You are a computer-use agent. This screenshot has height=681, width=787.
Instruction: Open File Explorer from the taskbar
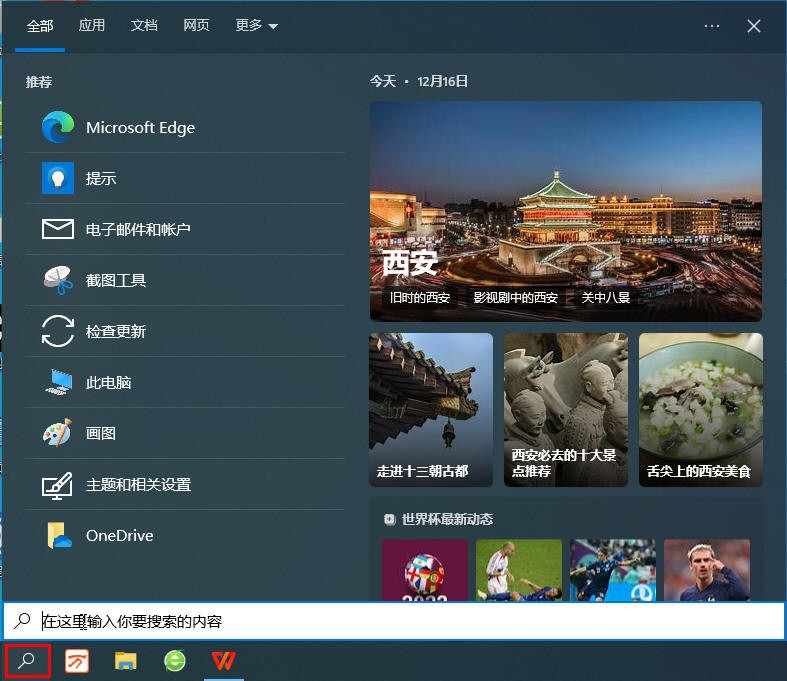pyautogui.click(x=125, y=661)
